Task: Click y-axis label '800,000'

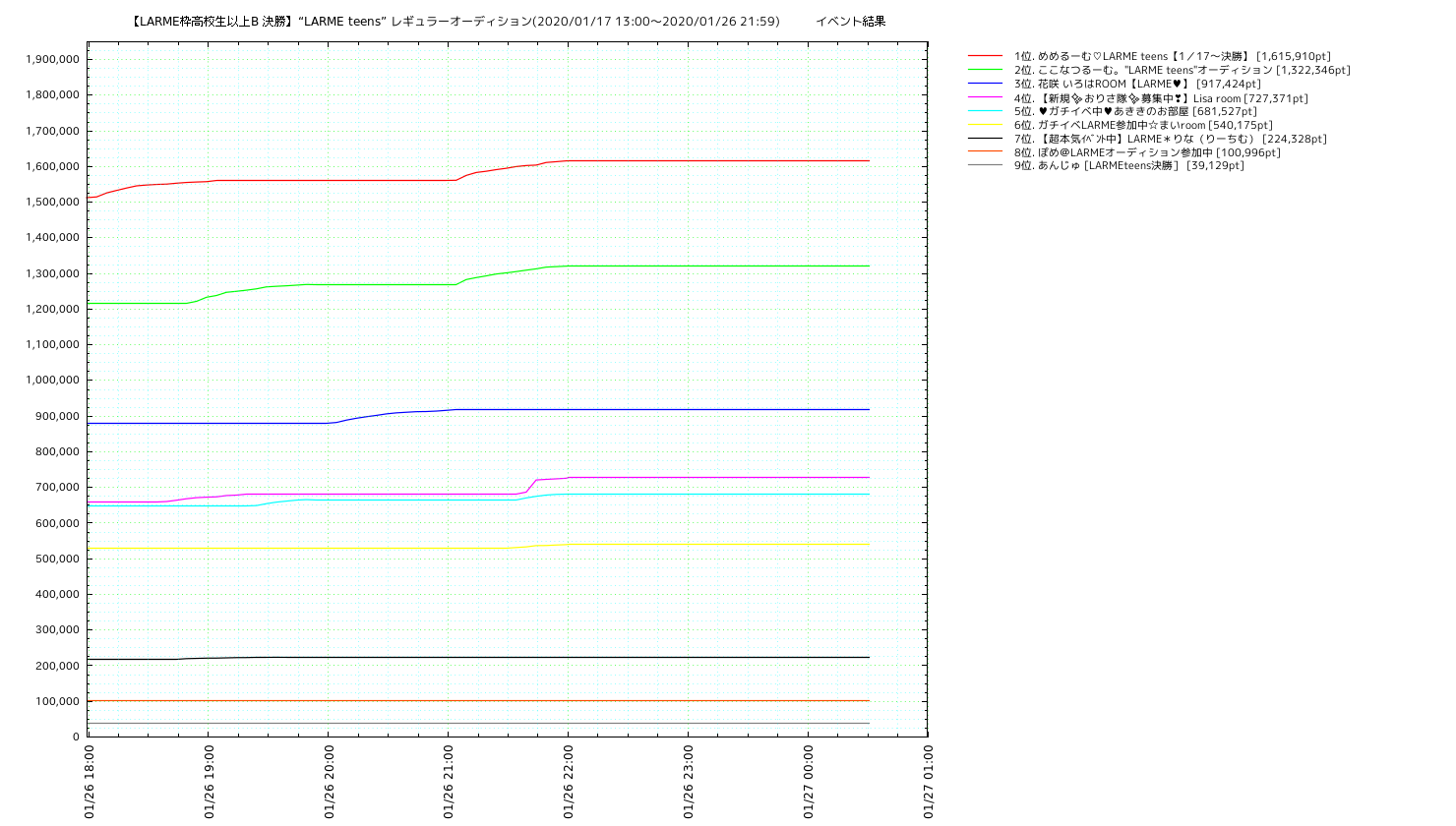Action: [59, 451]
